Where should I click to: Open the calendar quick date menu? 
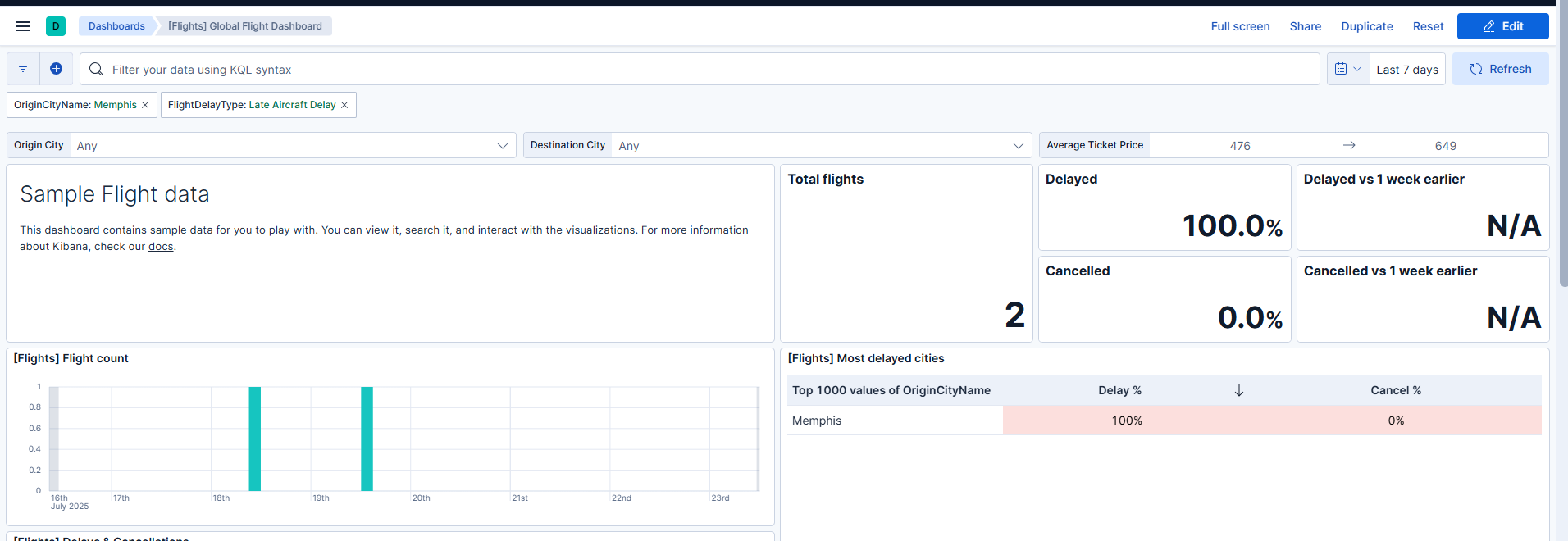point(1348,69)
